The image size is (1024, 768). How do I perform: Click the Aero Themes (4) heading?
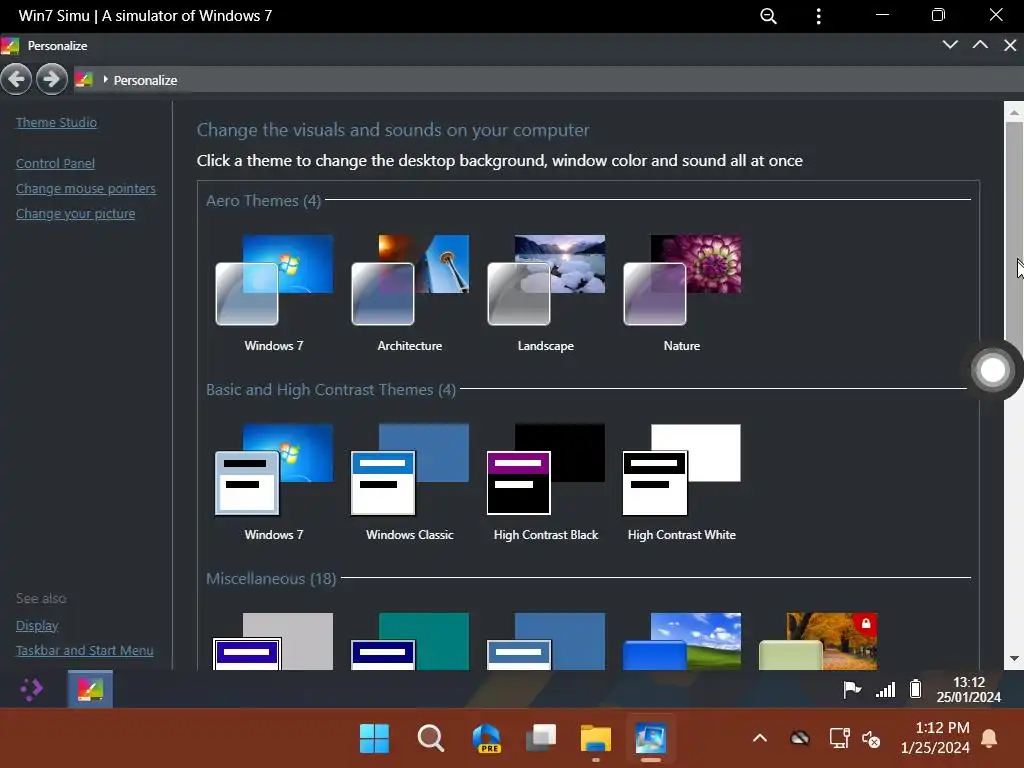point(263,200)
